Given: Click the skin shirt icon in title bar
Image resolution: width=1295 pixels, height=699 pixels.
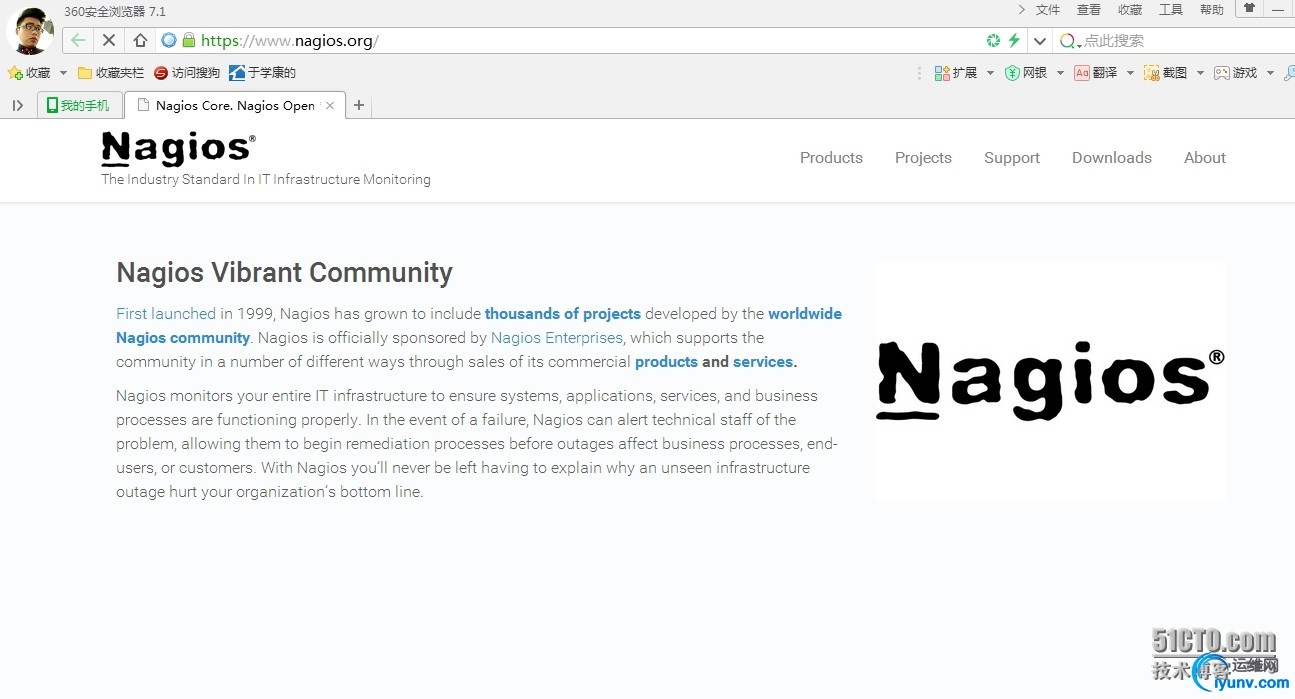Looking at the screenshot, I should click(x=1249, y=8).
